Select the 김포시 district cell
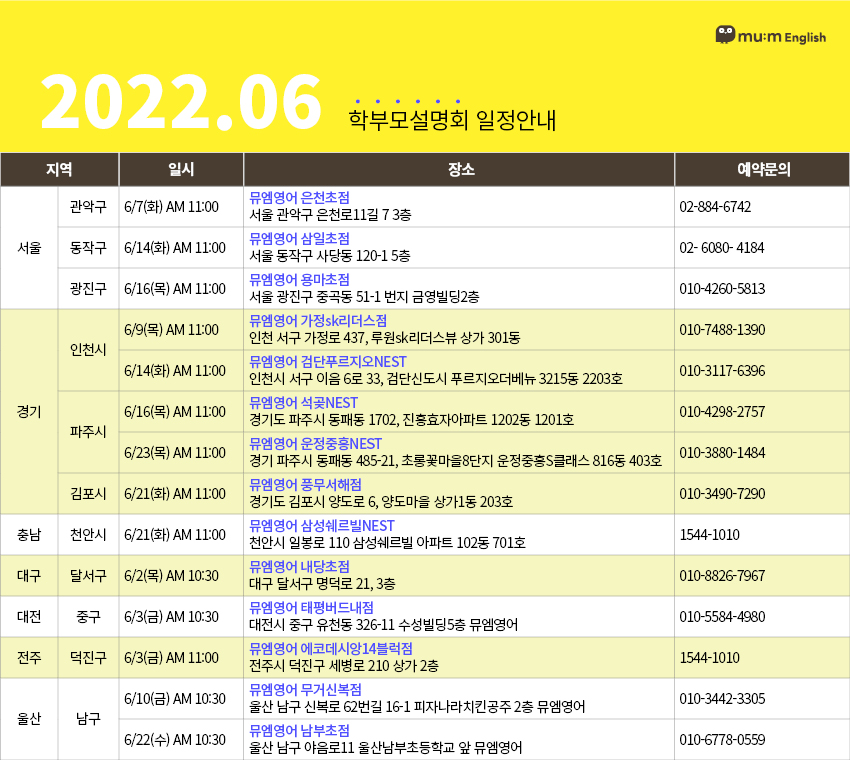This screenshot has width=850, height=760. (88, 494)
